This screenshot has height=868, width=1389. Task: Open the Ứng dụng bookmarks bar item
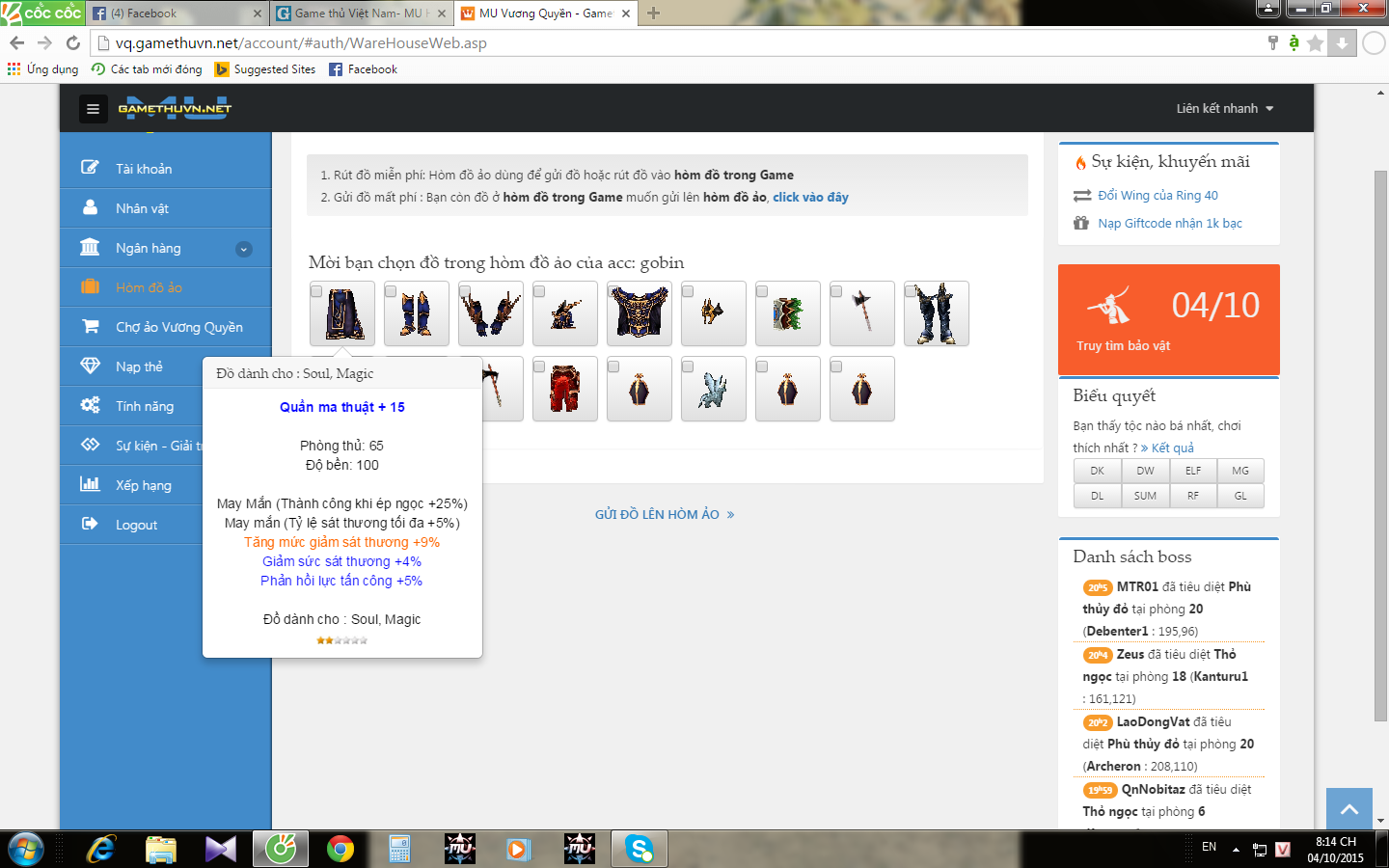click(x=42, y=69)
